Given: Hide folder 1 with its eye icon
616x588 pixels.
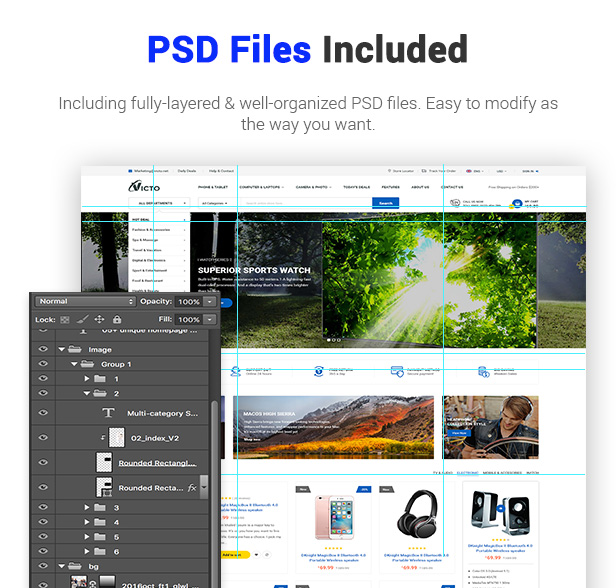Looking at the screenshot, I should tap(43, 378).
